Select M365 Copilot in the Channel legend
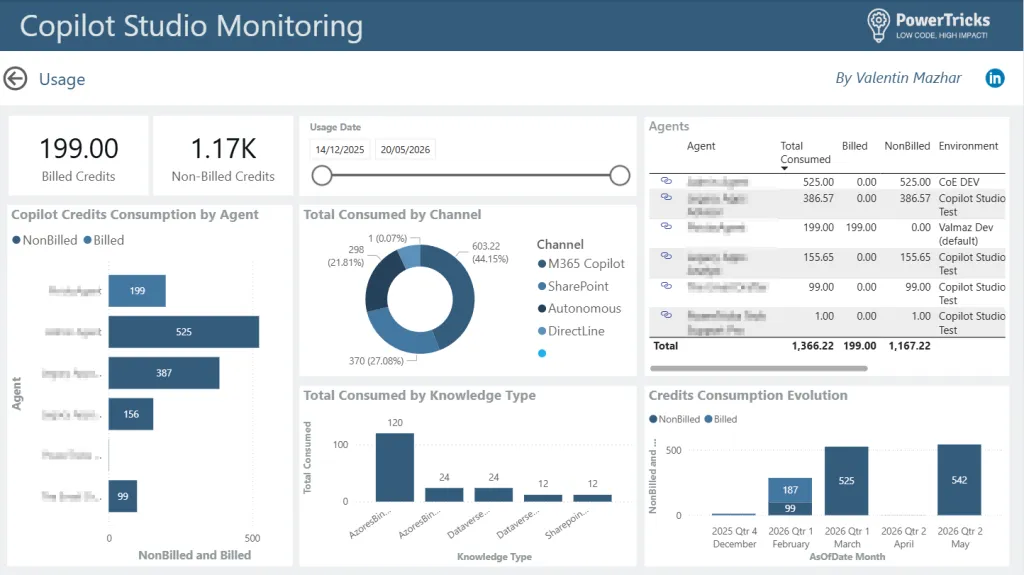 (x=581, y=264)
